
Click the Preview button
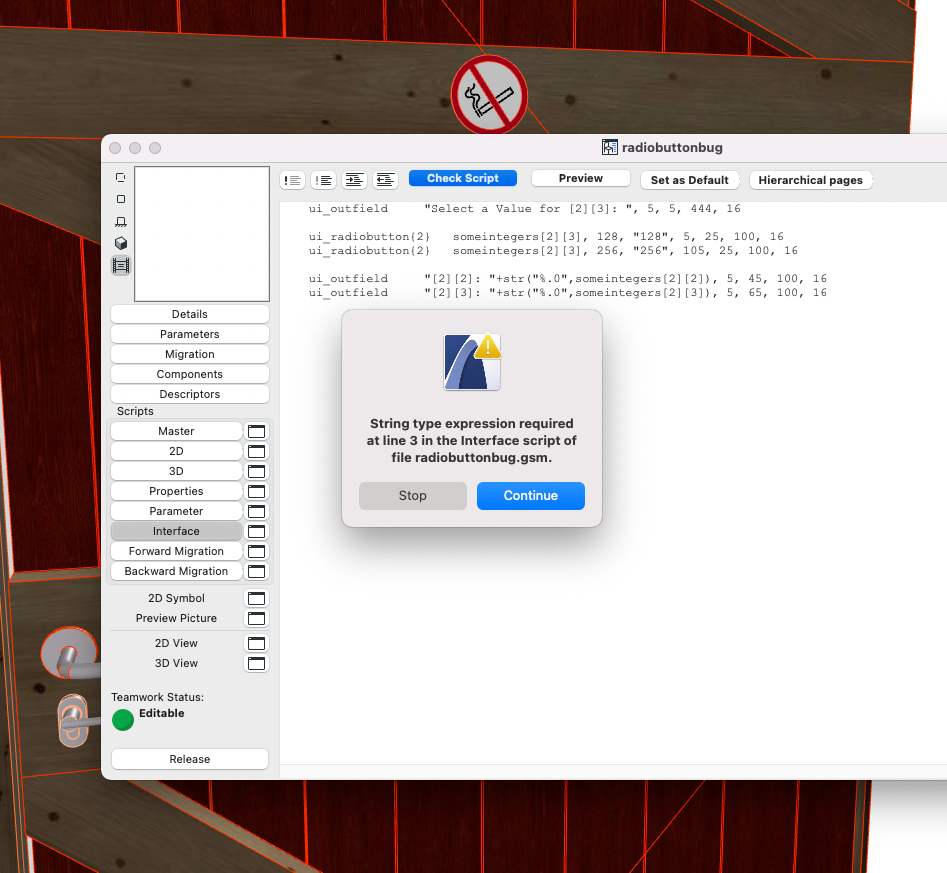580,178
